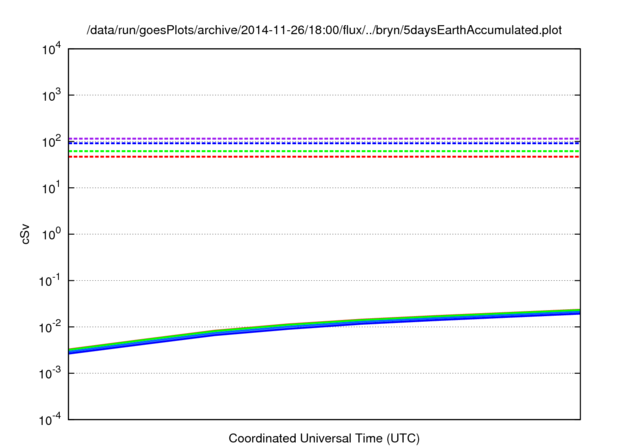Click the 10^1 y-axis tick label

point(51,189)
